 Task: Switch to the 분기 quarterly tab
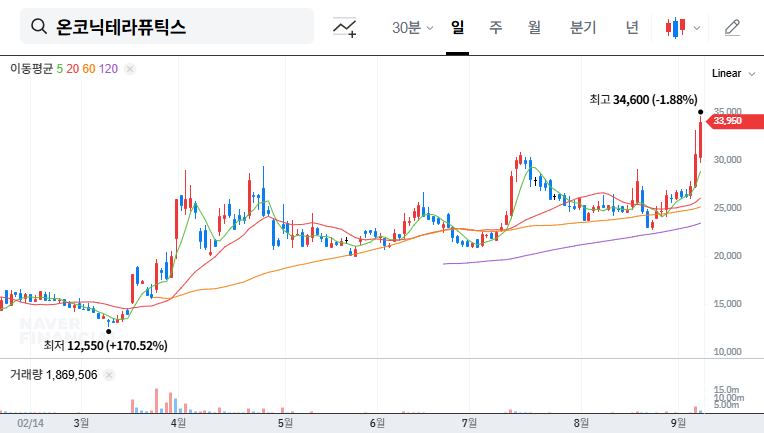[583, 27]
